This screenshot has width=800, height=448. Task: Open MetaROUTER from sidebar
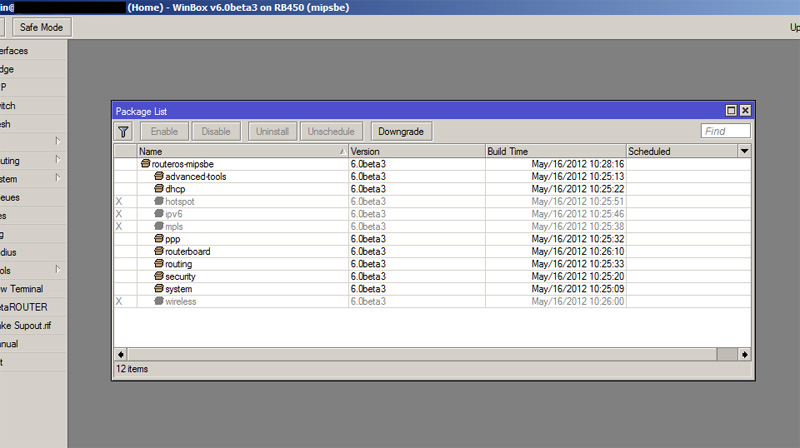click(x=33, y=307)
